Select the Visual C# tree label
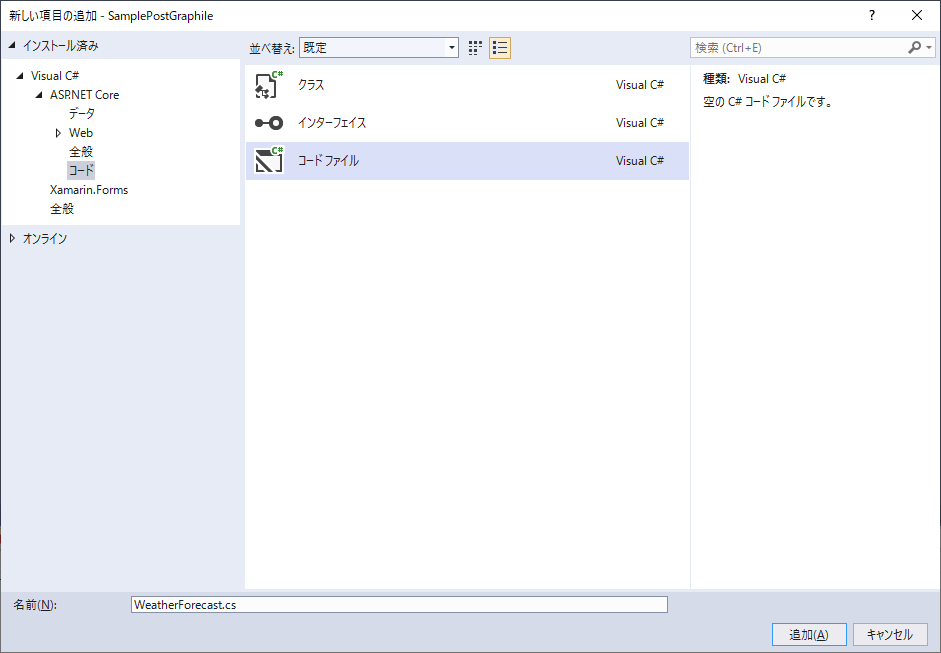 (55, 76)
